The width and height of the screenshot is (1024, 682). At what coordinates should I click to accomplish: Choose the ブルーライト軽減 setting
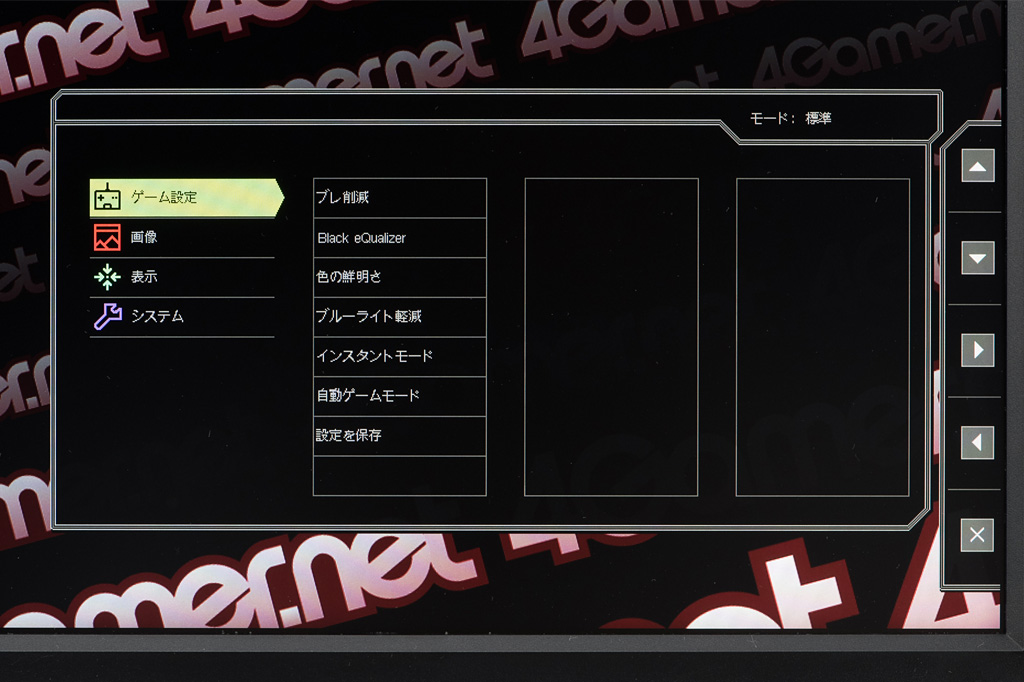point(400,317)
